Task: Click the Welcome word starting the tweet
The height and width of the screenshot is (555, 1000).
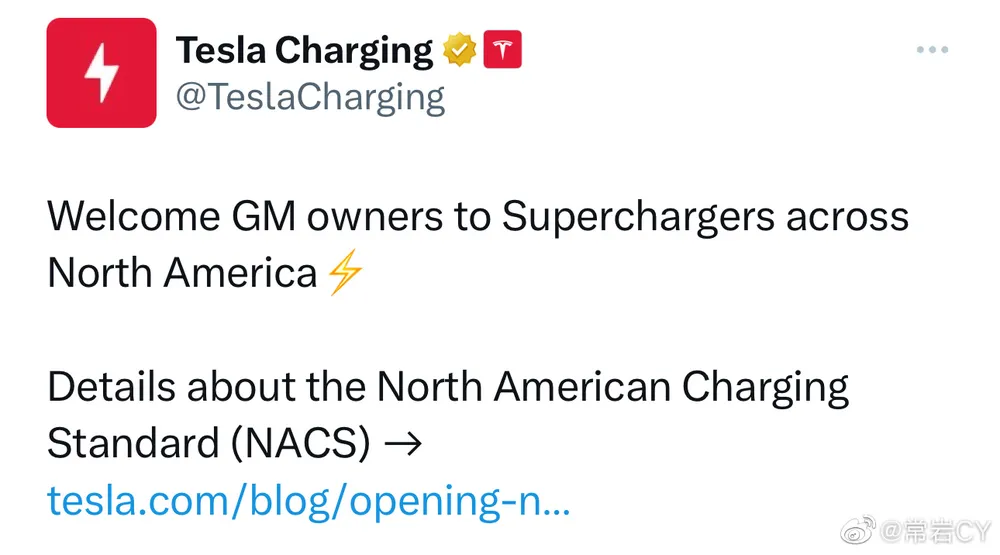Action: [x=134, y=216]
